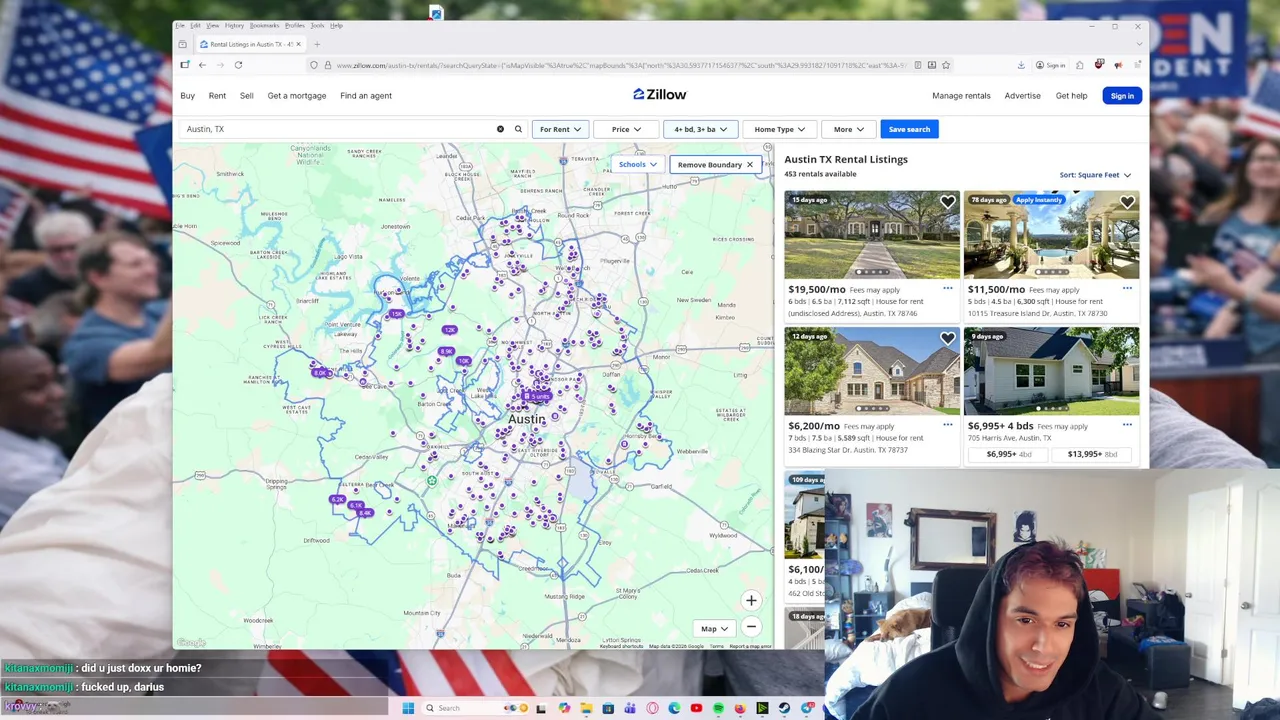Open the Map type dropdown
The width and height of the screenshot is (1280, 720).
[x=714, y=629]
